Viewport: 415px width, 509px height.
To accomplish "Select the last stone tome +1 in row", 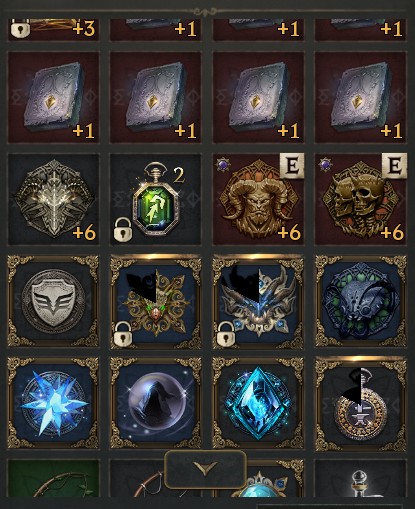I will click(361, 97).
